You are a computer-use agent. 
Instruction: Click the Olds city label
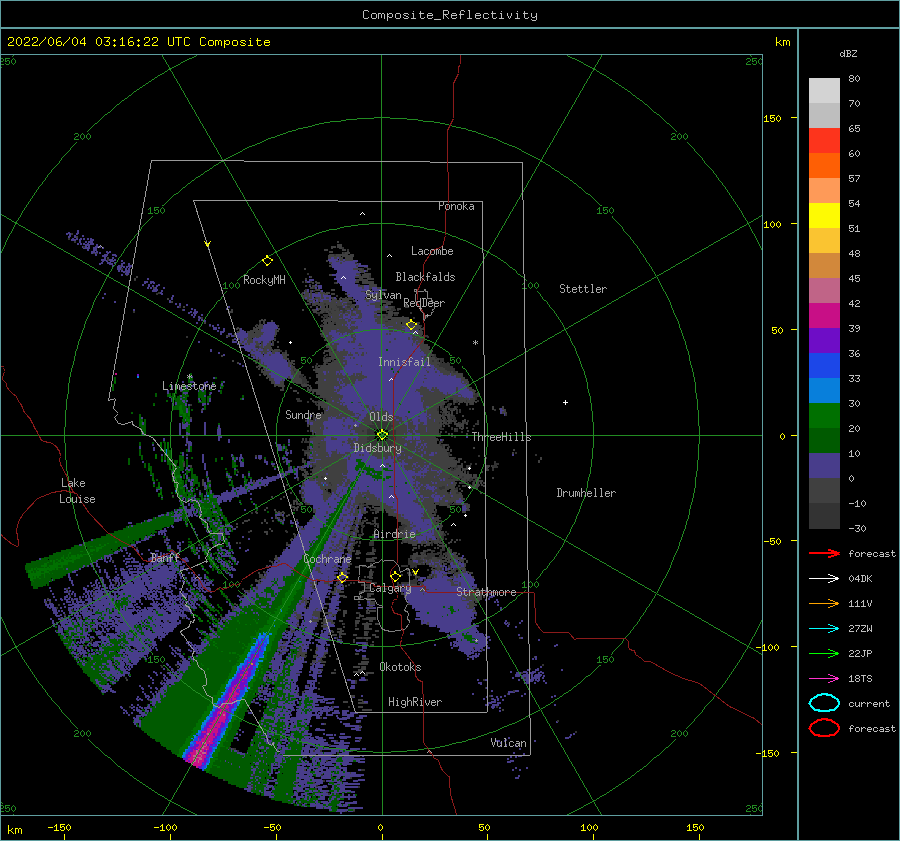click(381, 417)
